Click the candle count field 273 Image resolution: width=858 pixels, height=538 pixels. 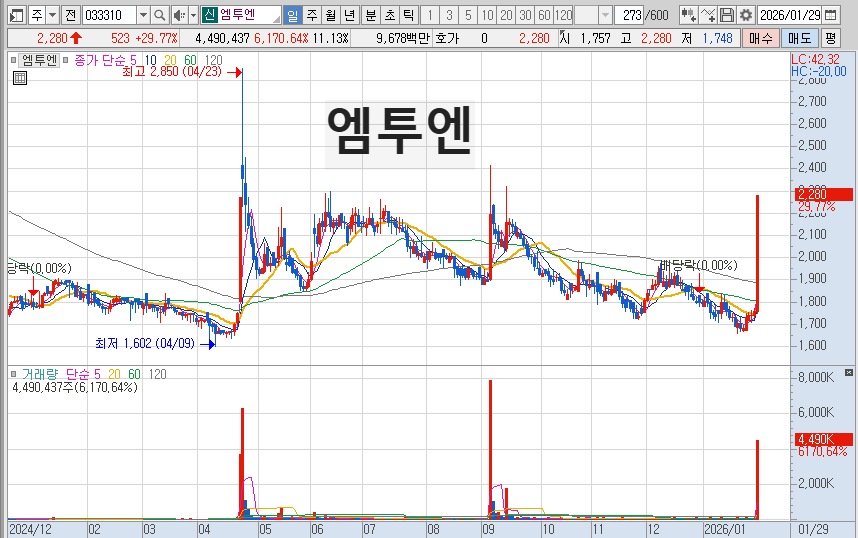[x=629, y=15]
